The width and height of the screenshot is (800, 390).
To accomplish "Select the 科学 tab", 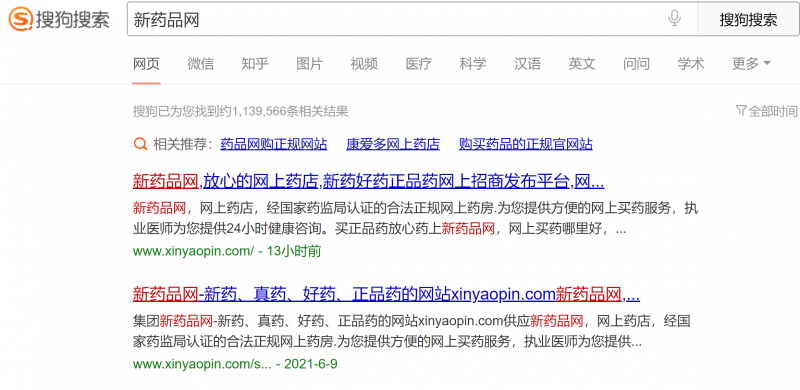I will [473, 64].
